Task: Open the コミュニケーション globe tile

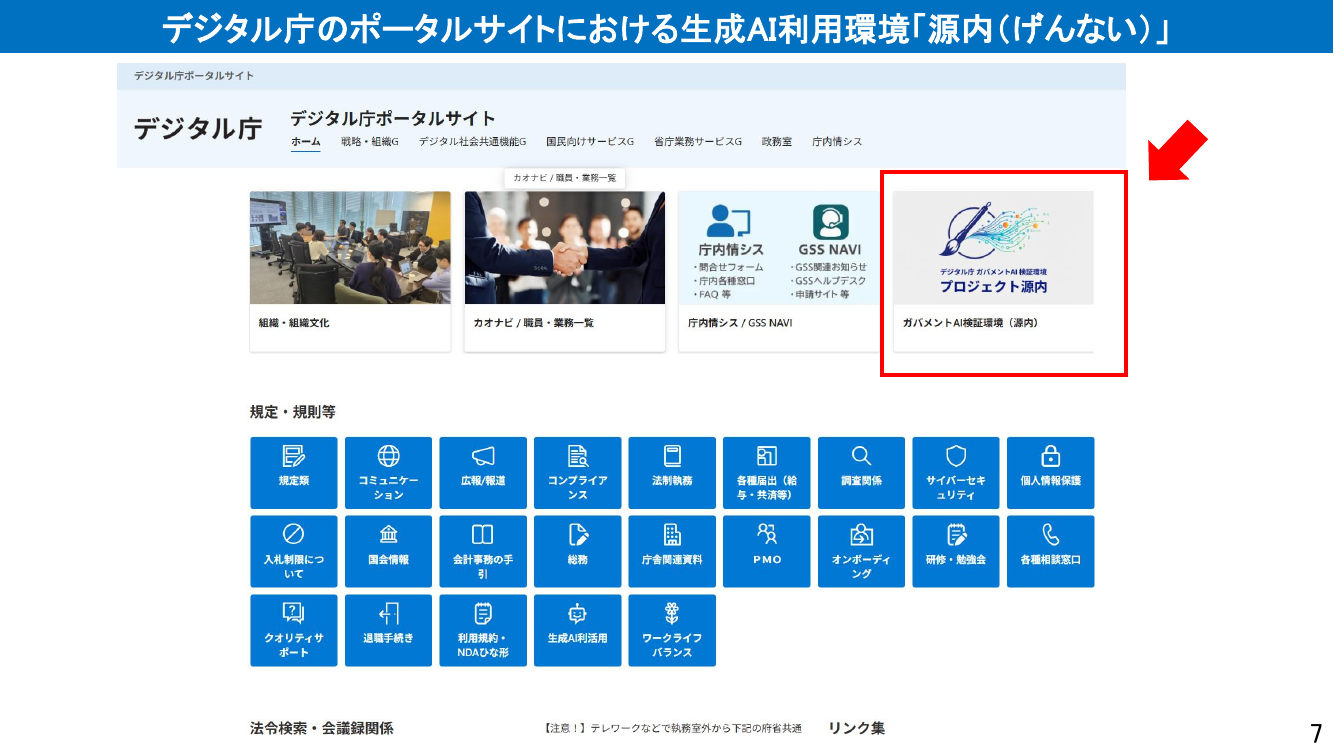Action: pyautogui.click(x=388, y=473)
